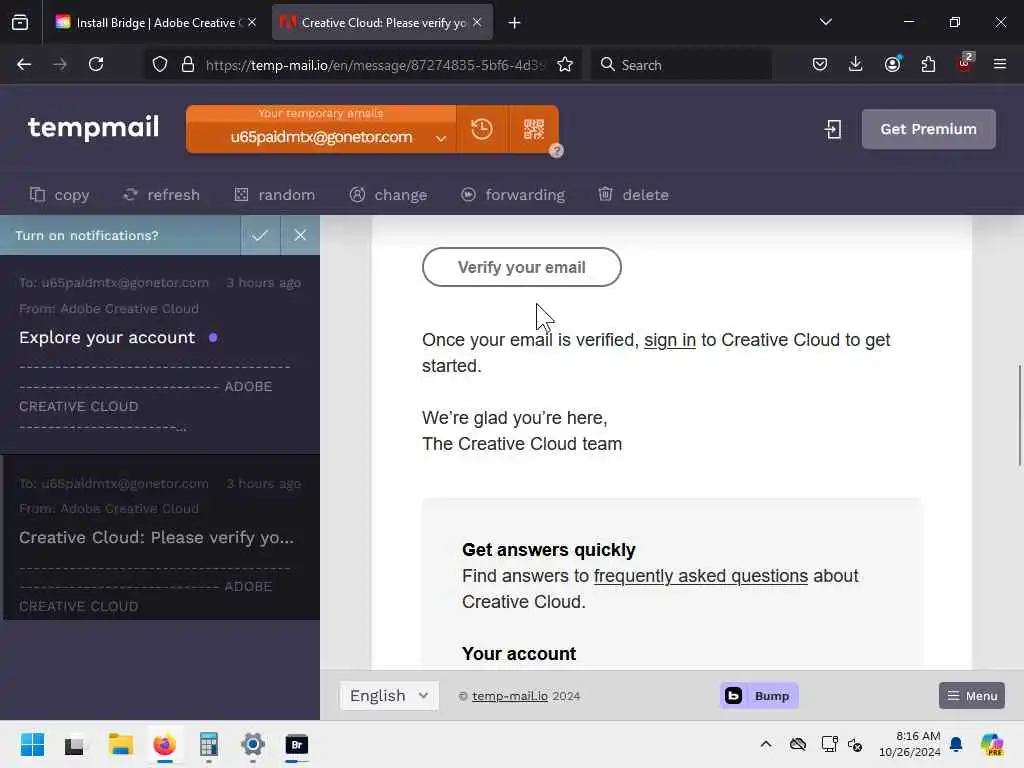
Task: Click the Get Premium button
Action: [x=928, y=129]
